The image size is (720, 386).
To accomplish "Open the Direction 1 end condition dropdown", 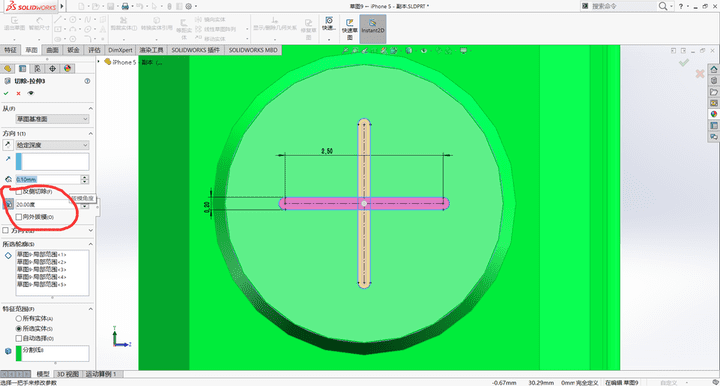I will point(52,145).
